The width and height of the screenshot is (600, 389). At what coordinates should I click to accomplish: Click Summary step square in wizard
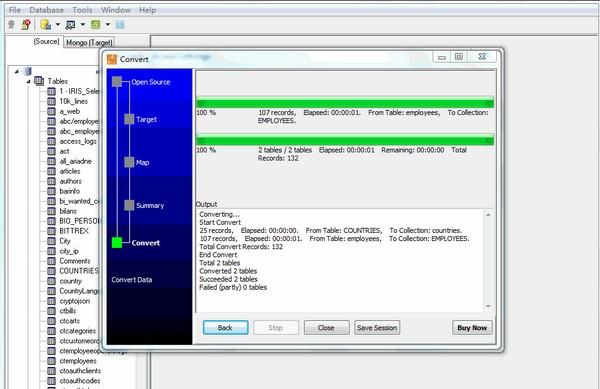129,205
